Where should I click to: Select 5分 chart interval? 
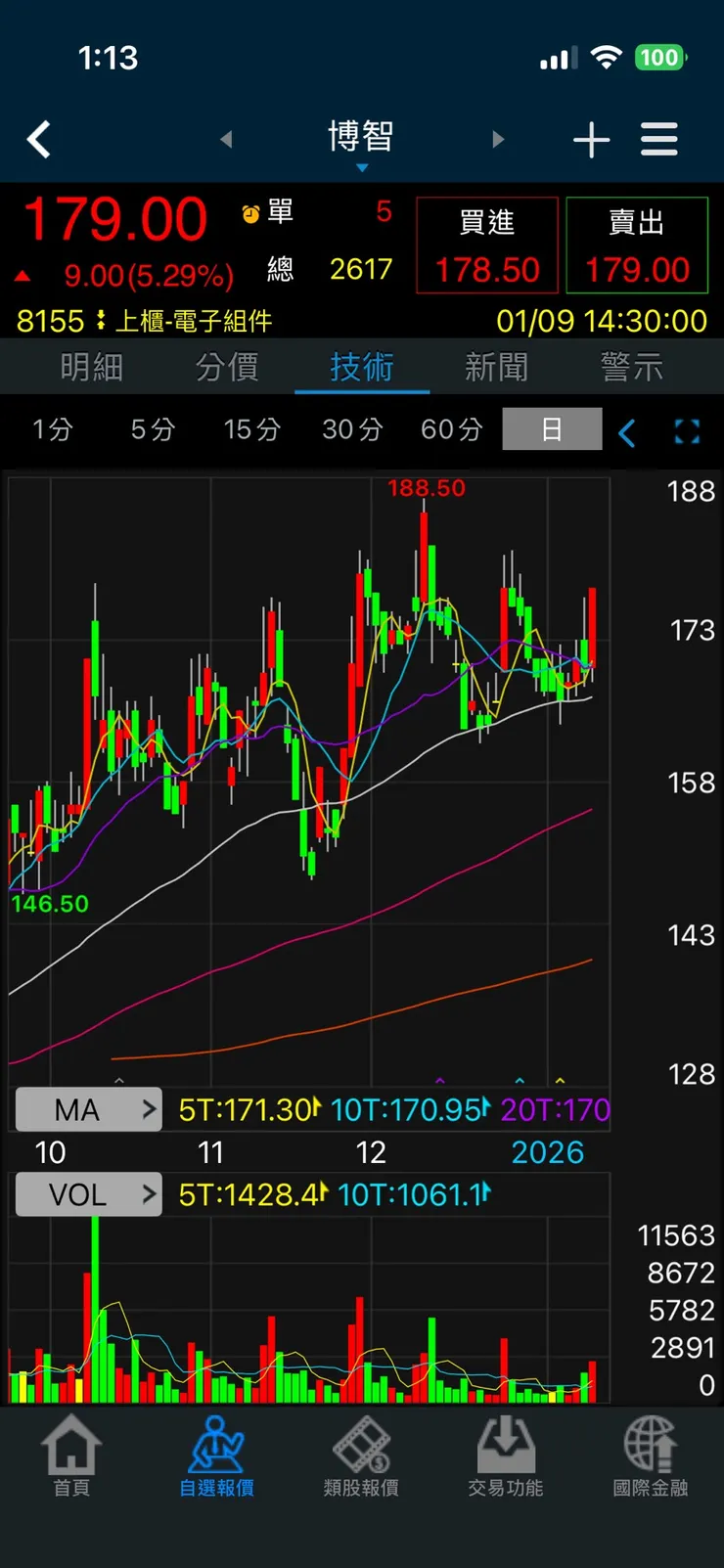click(x=153, y=429)
